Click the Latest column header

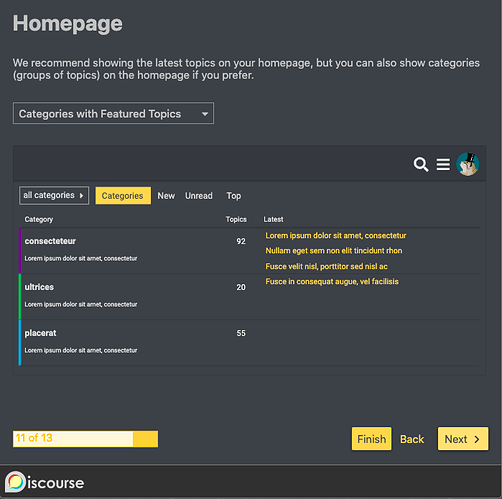point(273,219)
